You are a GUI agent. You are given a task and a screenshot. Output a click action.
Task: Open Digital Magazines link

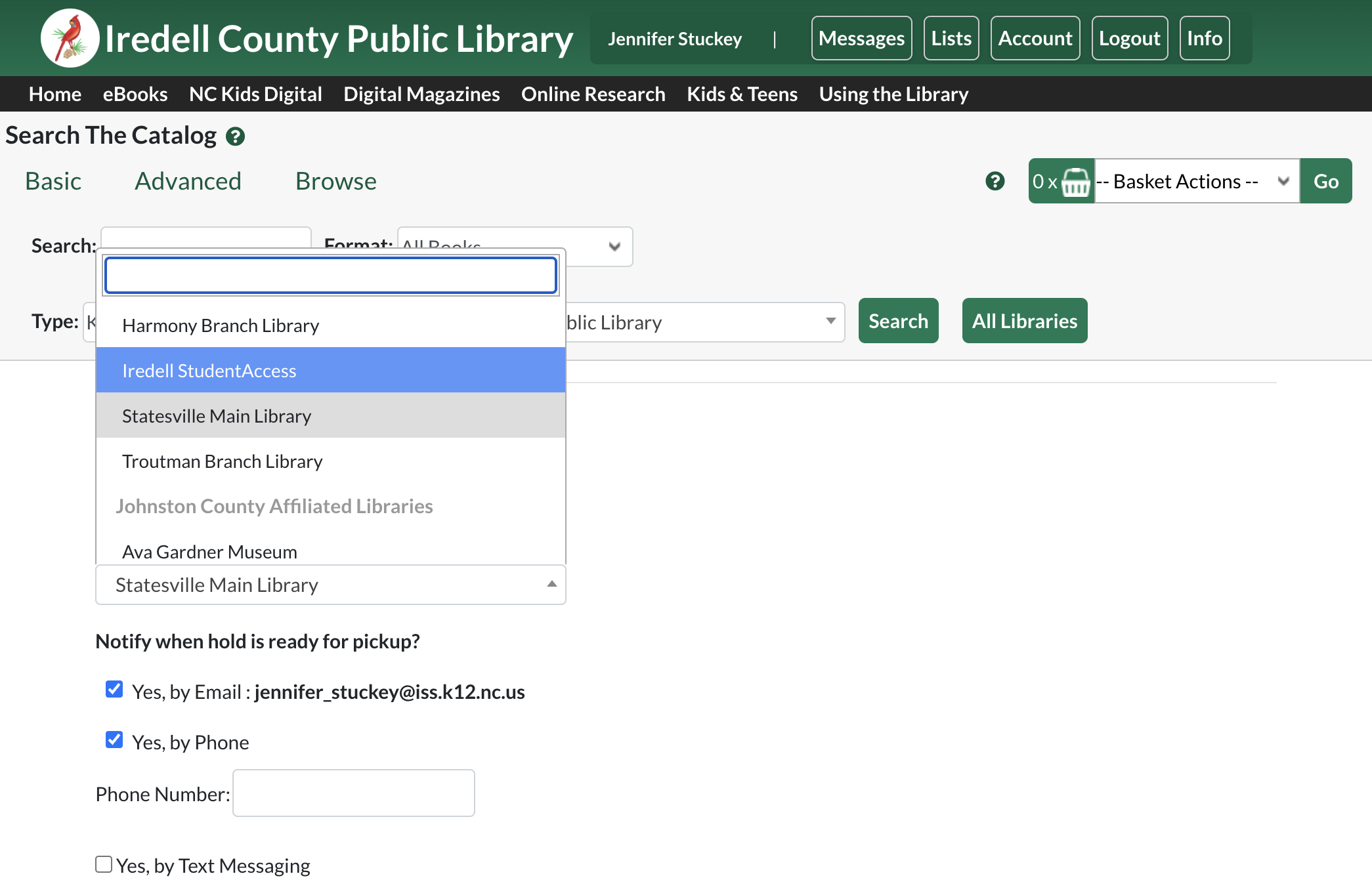click(421, 94)
